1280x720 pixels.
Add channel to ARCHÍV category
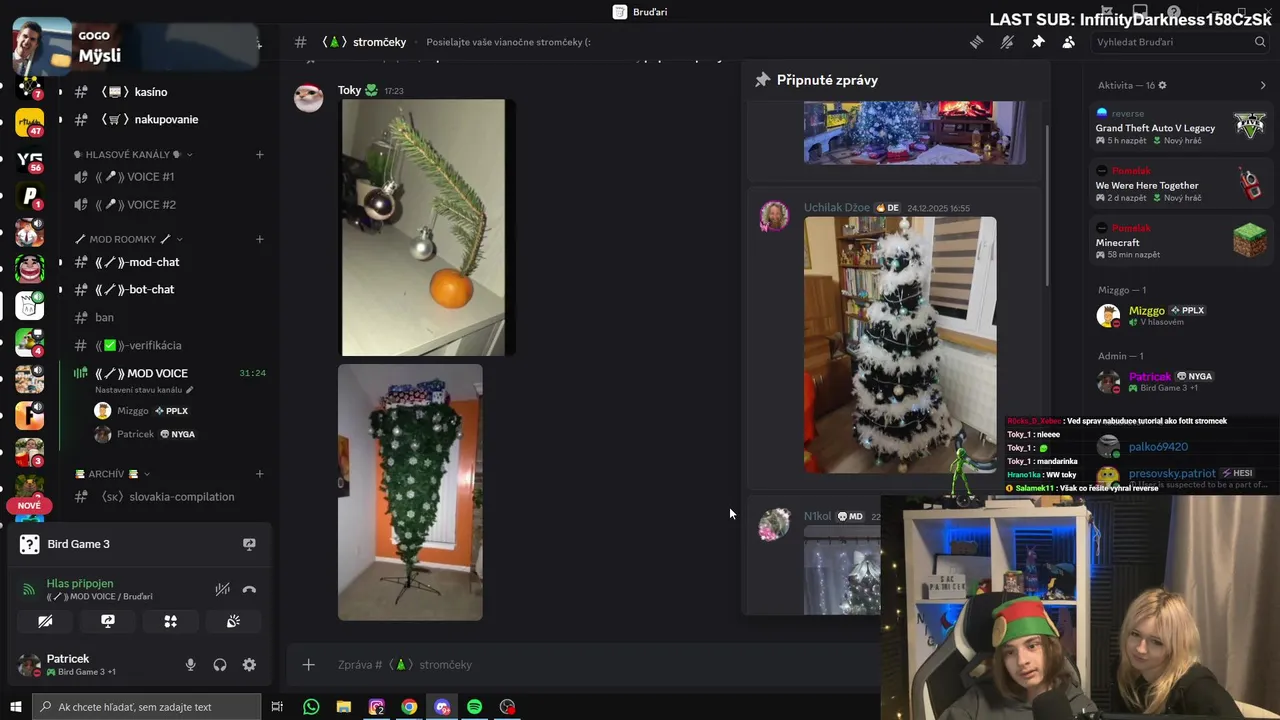(260, 474)
